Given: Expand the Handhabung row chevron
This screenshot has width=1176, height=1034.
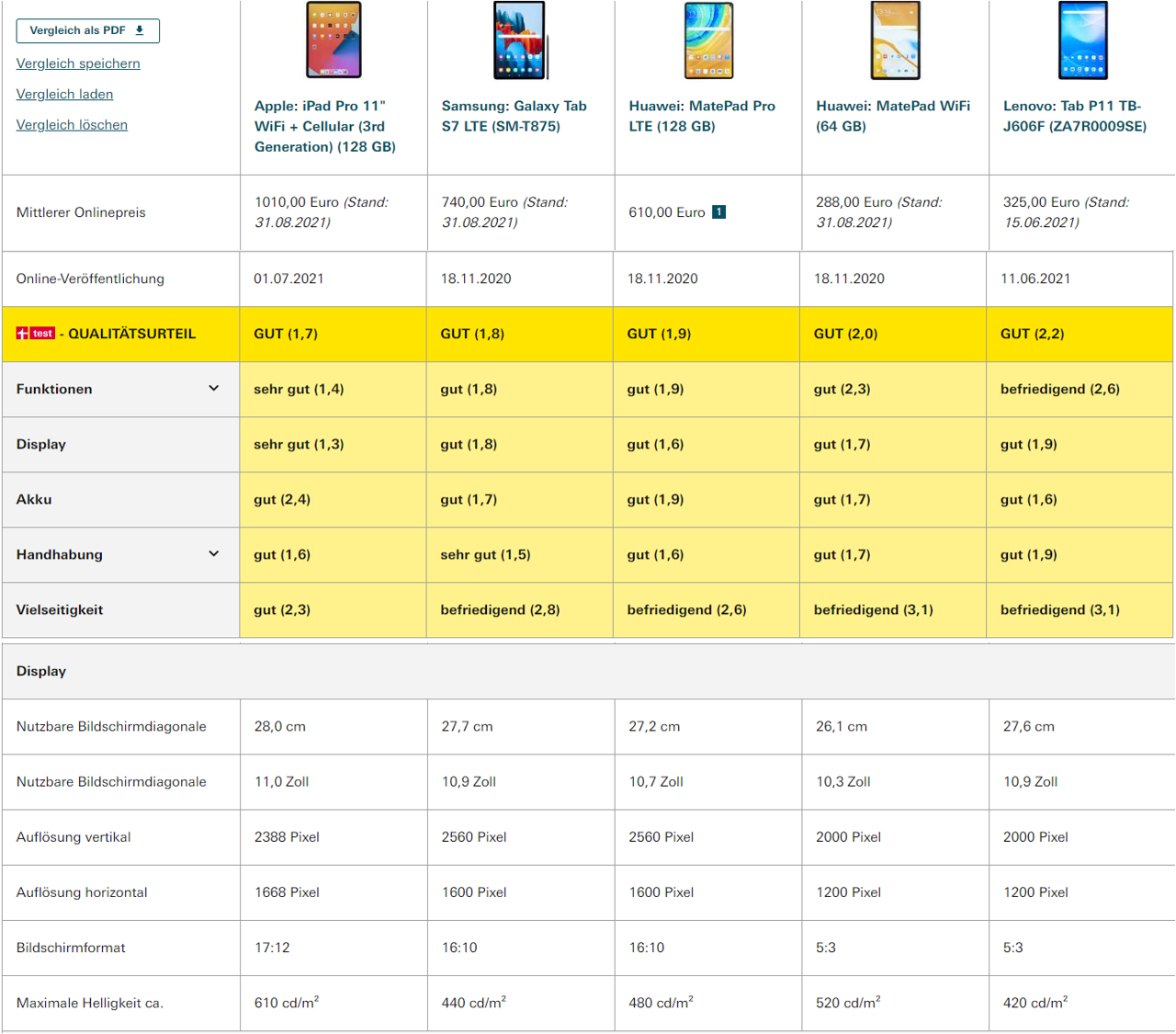Looking at the screenshot, I should pyautogui.click(x=213, y=554).
